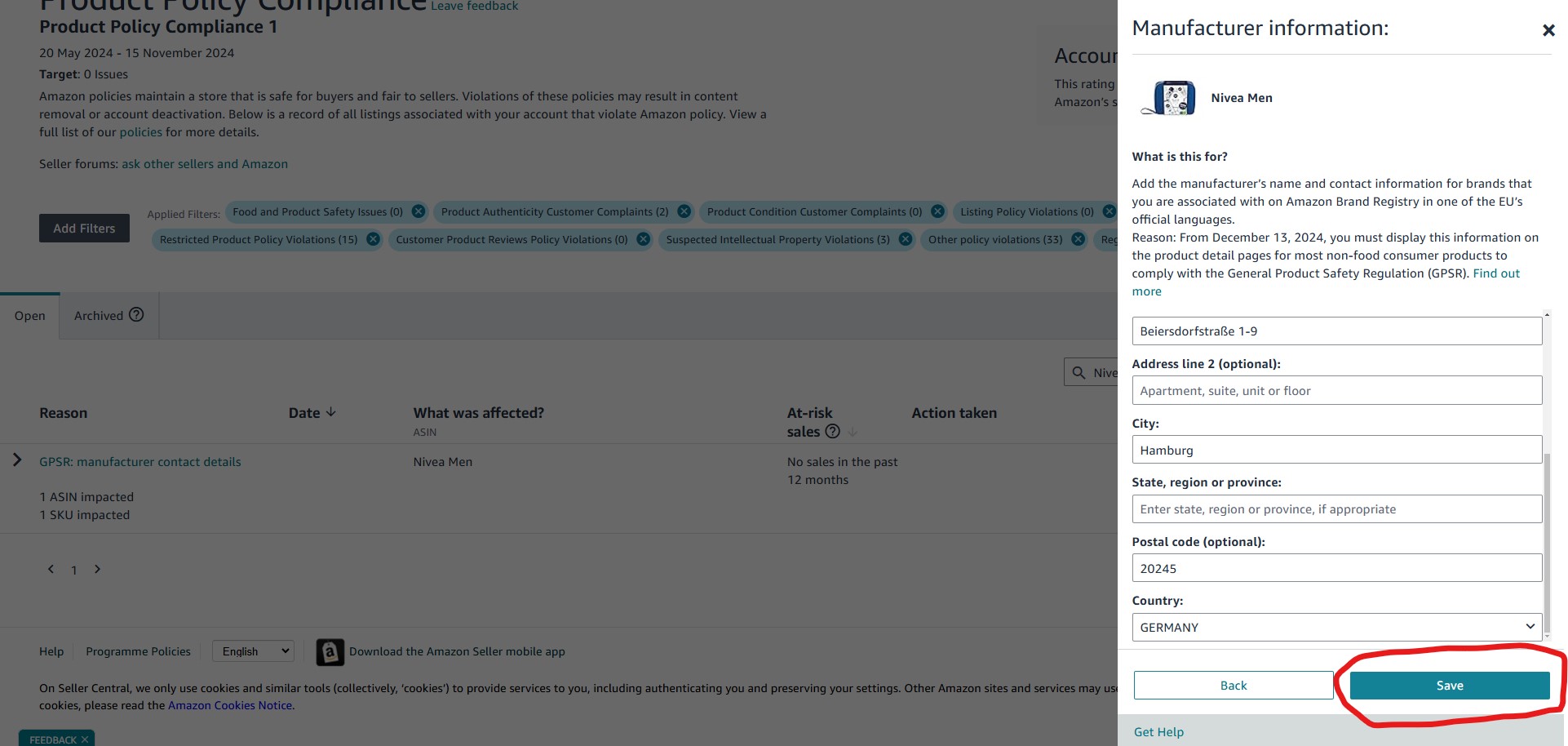The image size is (1568, 746).
Task: Remove the Suspected Intellectual Property Violations filter
Action: [906, 239]
